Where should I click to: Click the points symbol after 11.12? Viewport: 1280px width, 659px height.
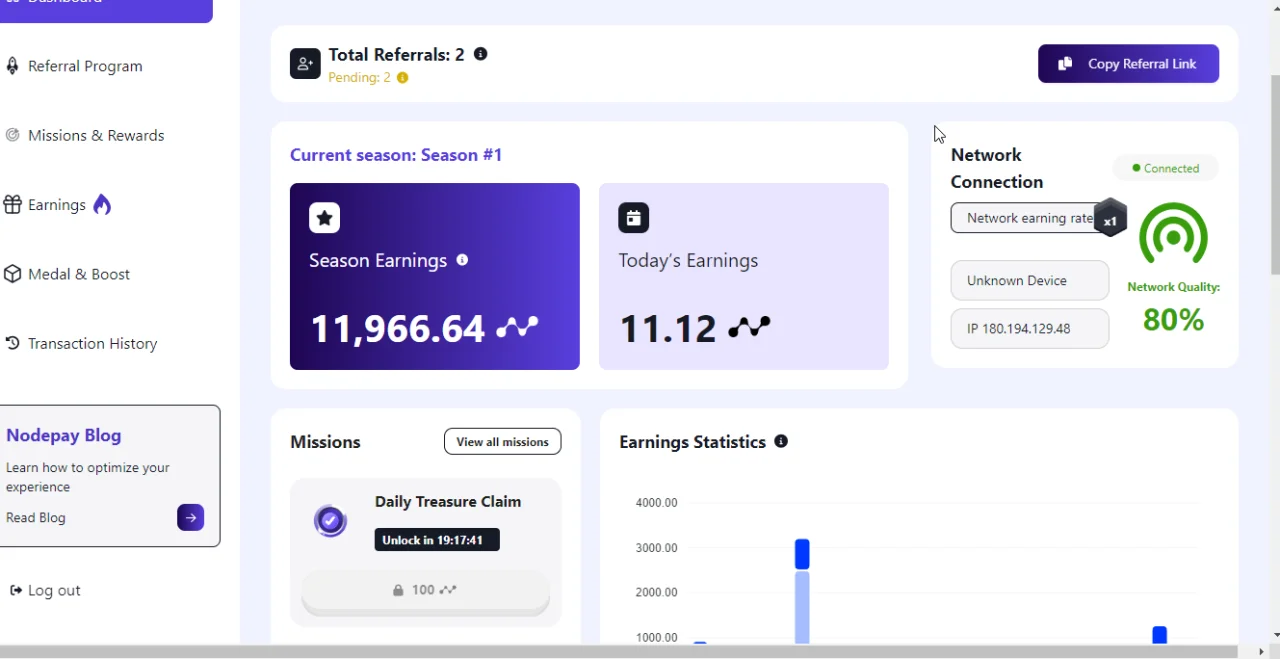click(749, 327)
